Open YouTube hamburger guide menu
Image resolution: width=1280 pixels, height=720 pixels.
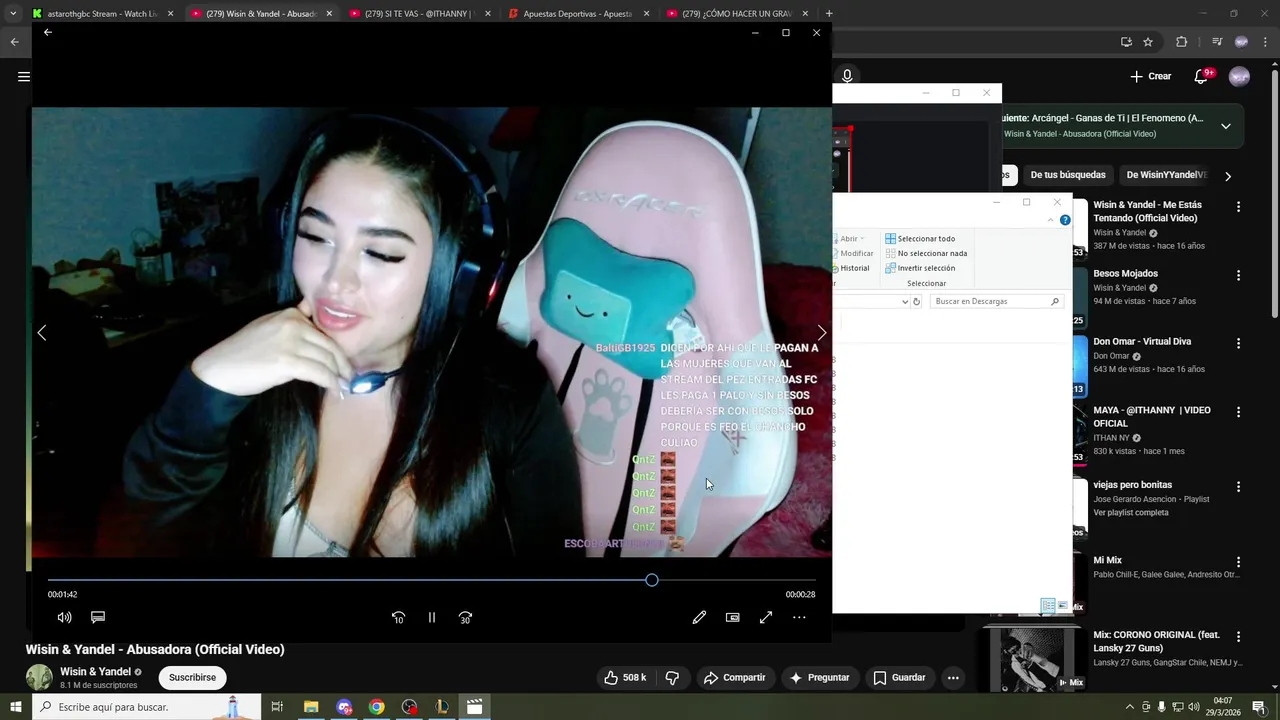tap(23, 76)
